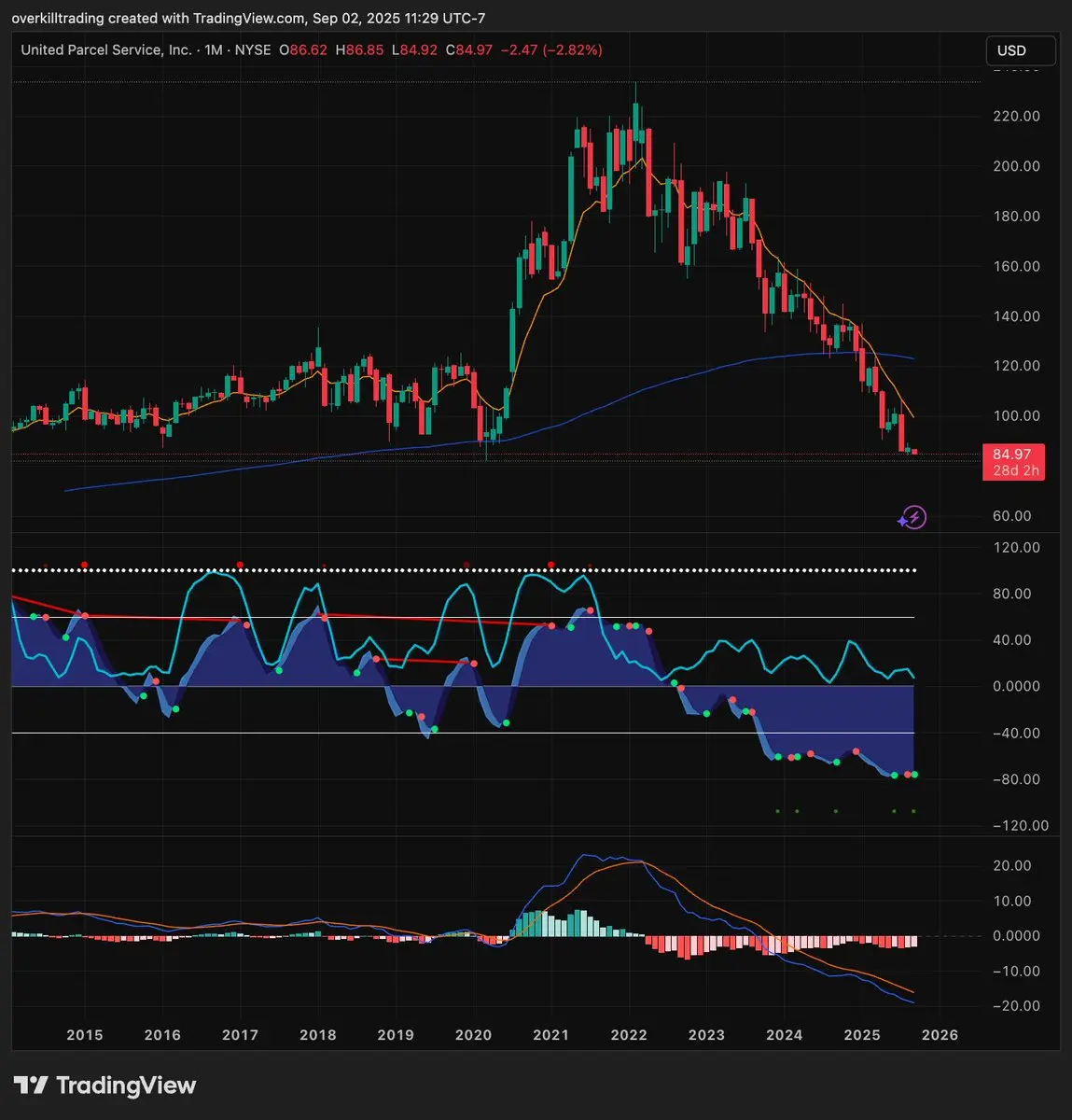Click the 2021 label on the time axis
The height and width of the screenshot is (1120, 1072).
551,1035
